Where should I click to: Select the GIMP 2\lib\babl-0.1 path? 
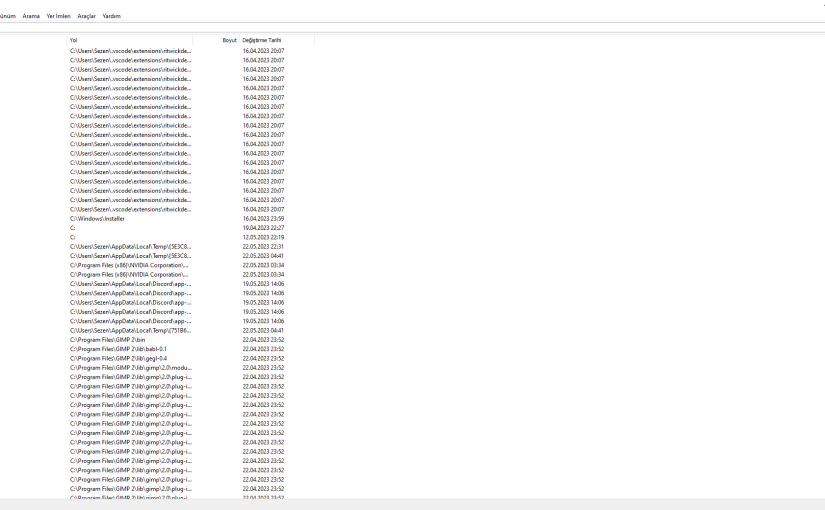click(118, 349)
